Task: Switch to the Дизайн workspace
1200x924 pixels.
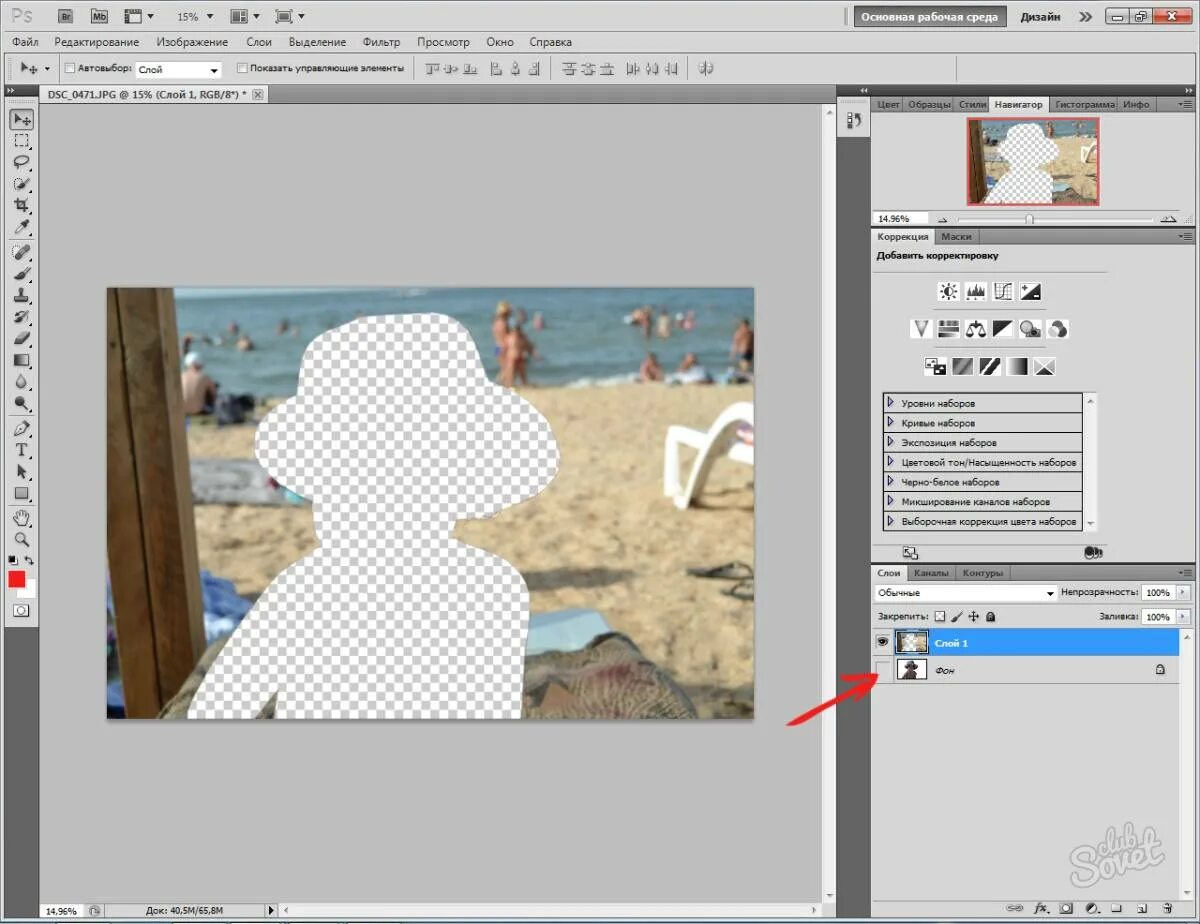Action: [1040, 17]
